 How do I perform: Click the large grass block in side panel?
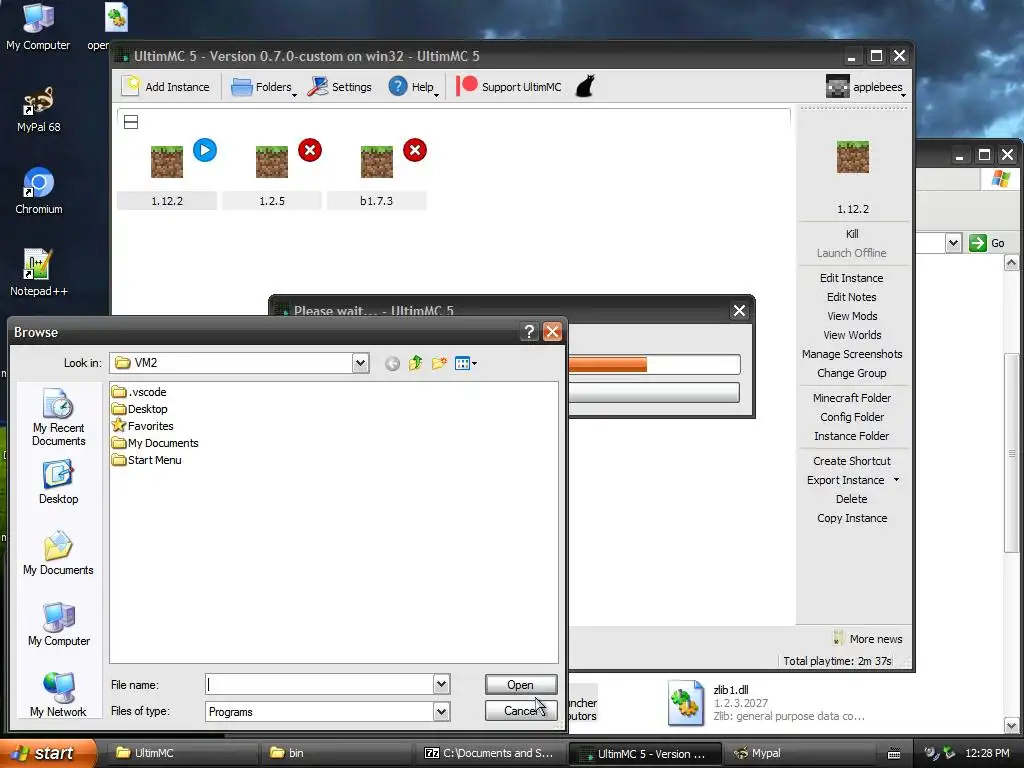[853, 157]
